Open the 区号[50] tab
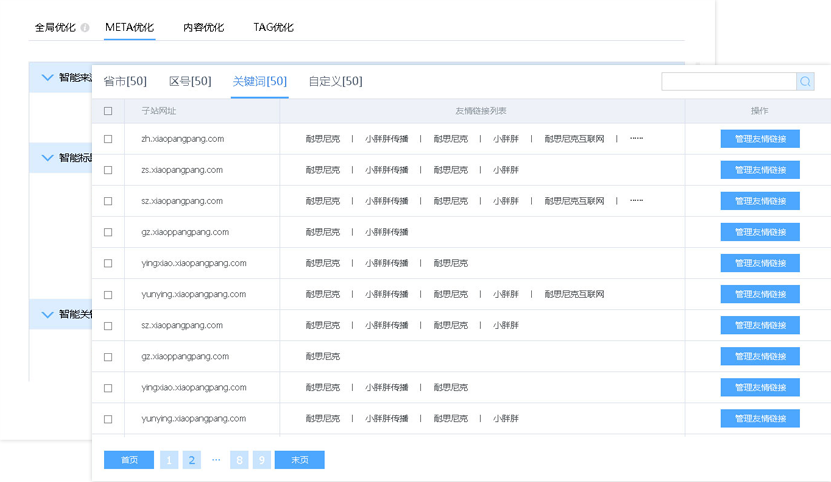The height and width of the screenshot is (482, 831). coord(190,81)
